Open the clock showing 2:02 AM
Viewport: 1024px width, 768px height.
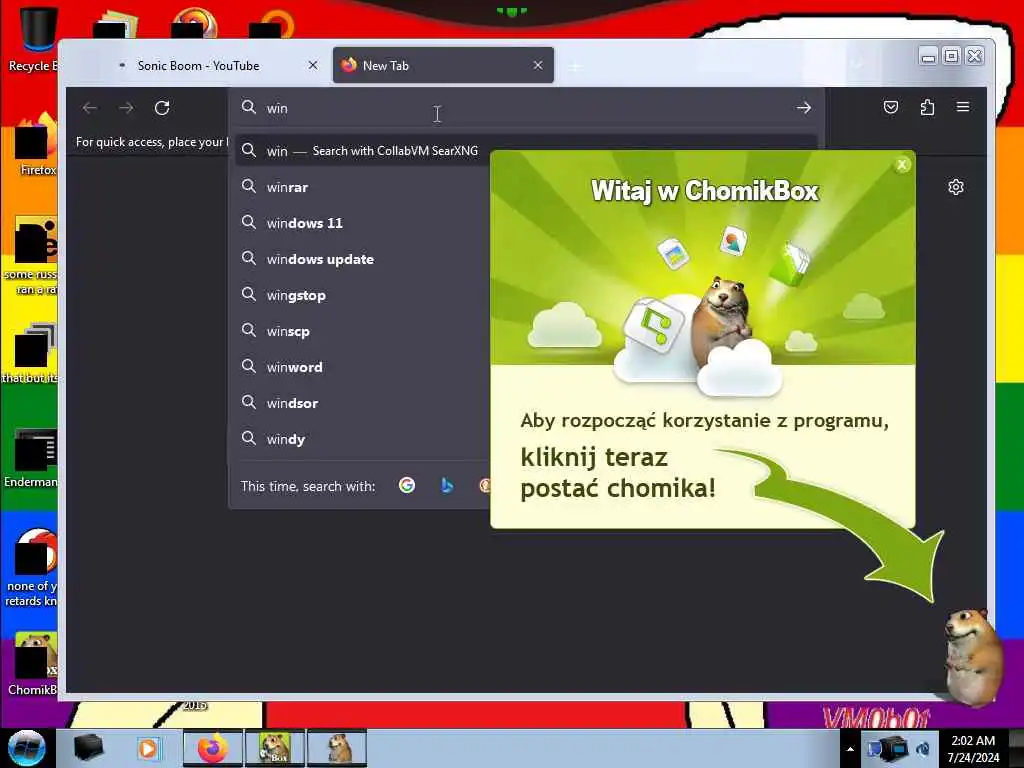(x=973, y=749)
